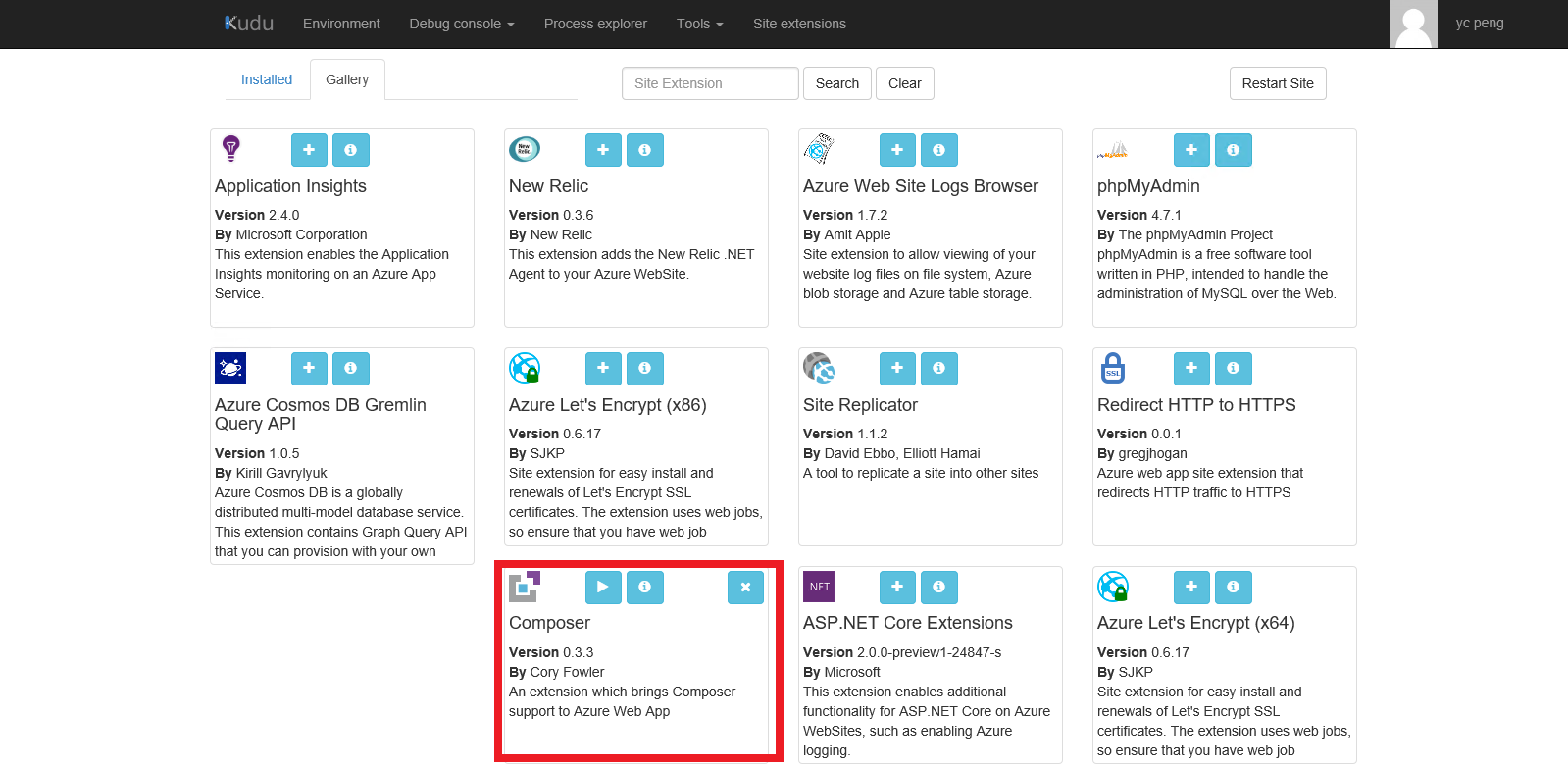The image size is (1568, 769).
Task: Install Azure Cosmos DB Gremlin Query API
Action: [309, 369]
